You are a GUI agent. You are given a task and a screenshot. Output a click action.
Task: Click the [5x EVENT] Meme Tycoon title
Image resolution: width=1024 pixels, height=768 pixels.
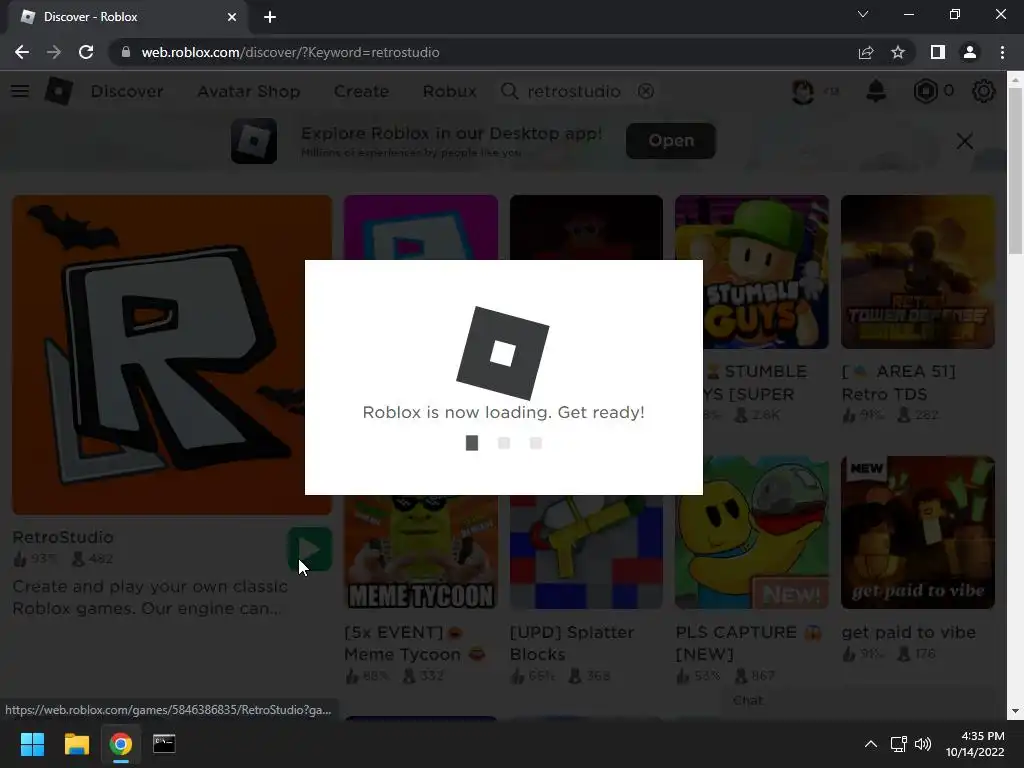click(414, 643)
